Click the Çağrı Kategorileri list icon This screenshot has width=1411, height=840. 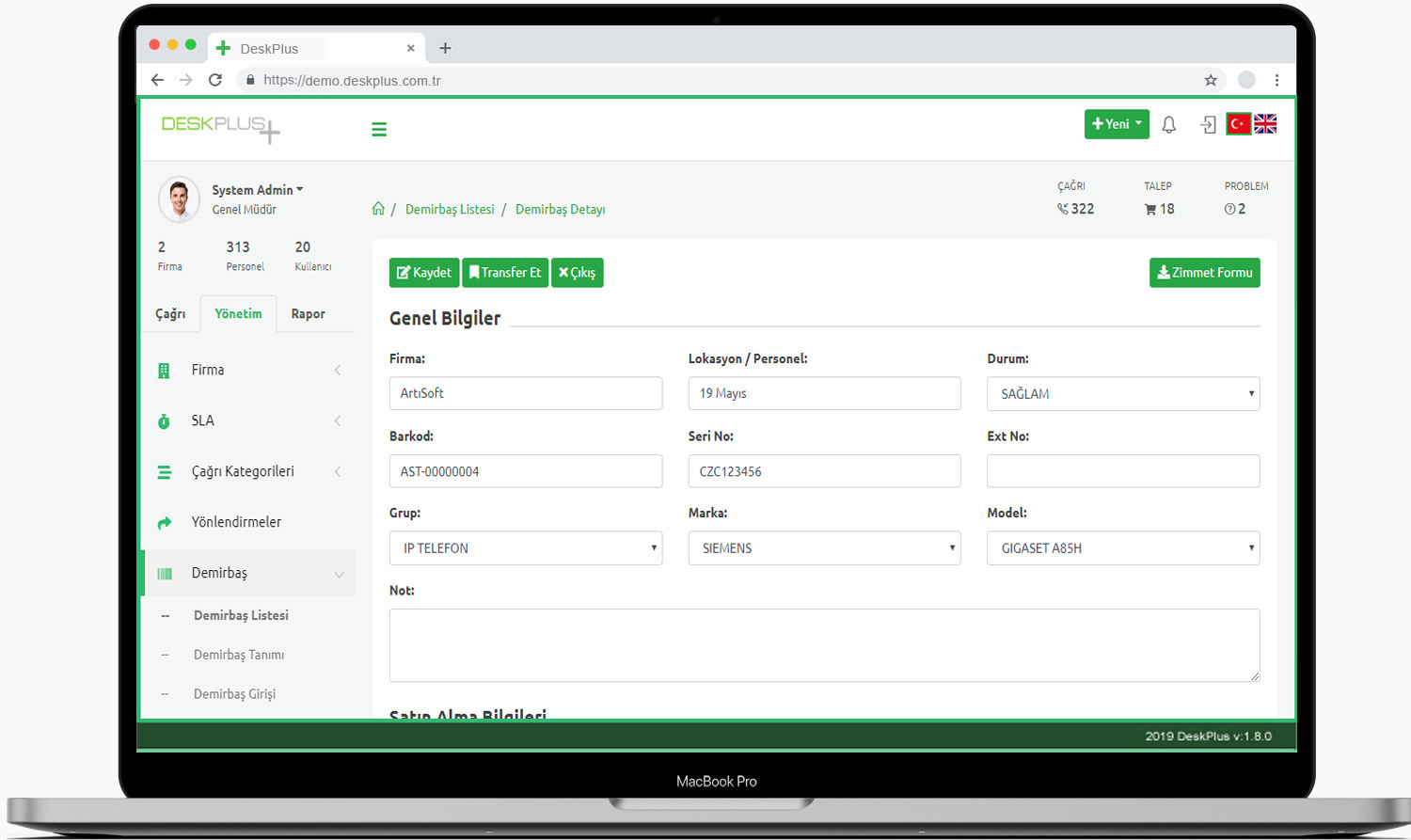coord(164,472)
